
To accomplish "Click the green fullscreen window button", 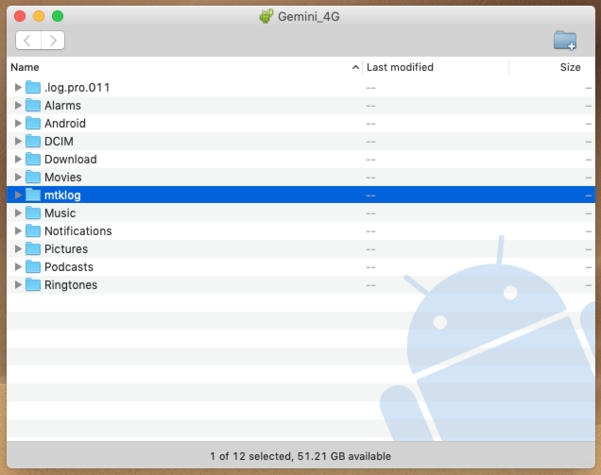I will point(58,16).
